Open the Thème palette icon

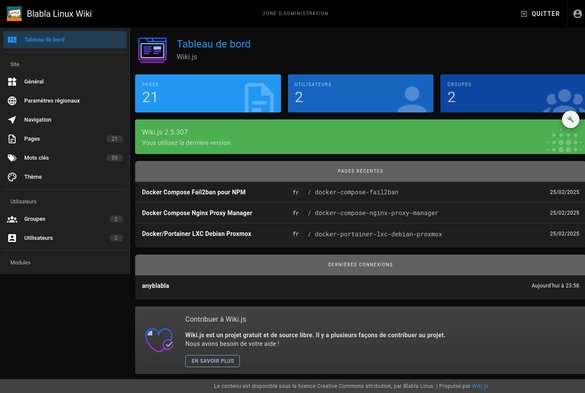click(12, 177)
